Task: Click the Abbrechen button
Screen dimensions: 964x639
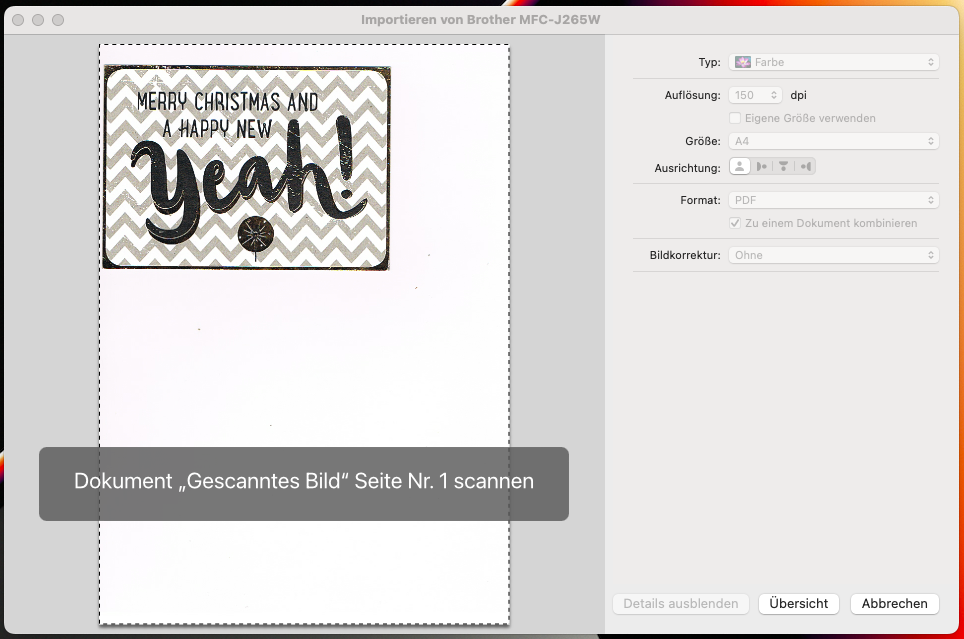Action: pyautogui.click(x=895, y=604)
